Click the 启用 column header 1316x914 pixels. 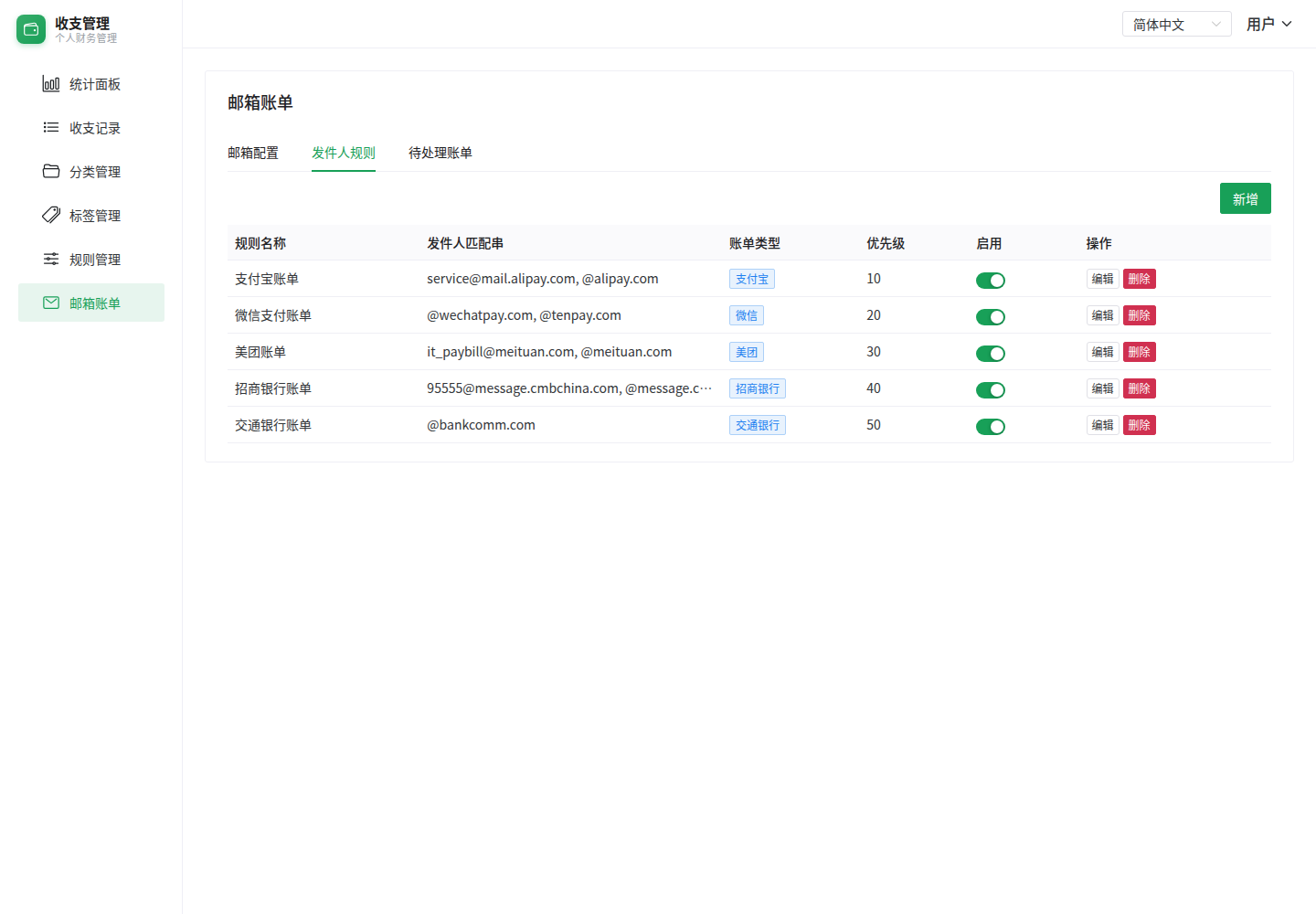click(989, 243)
